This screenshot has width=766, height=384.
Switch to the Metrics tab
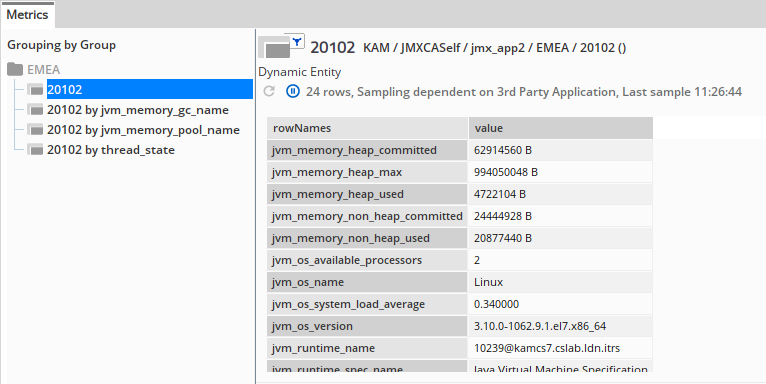tap(27, 15)
